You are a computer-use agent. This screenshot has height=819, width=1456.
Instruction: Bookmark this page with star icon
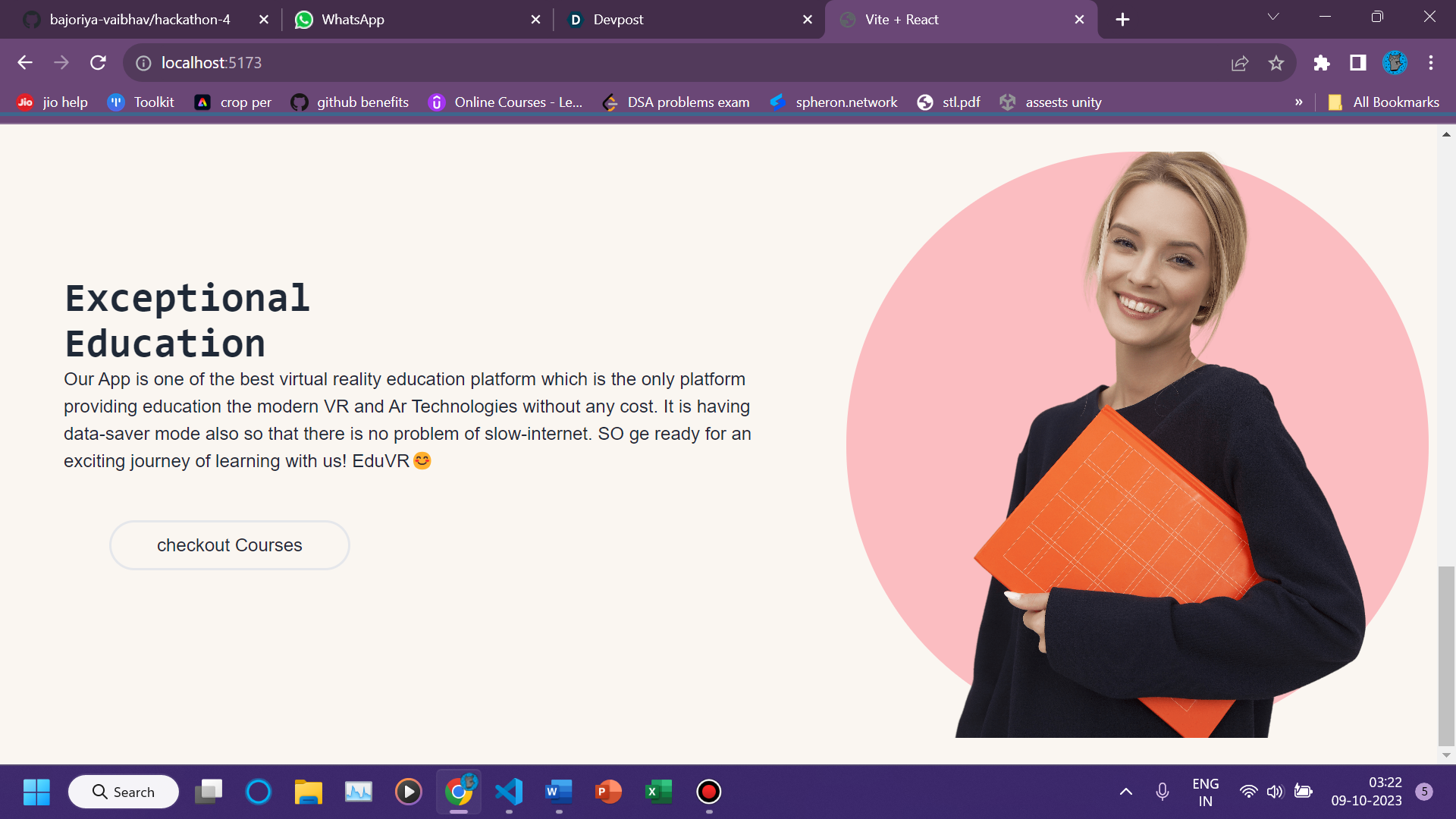(1276, 63)
